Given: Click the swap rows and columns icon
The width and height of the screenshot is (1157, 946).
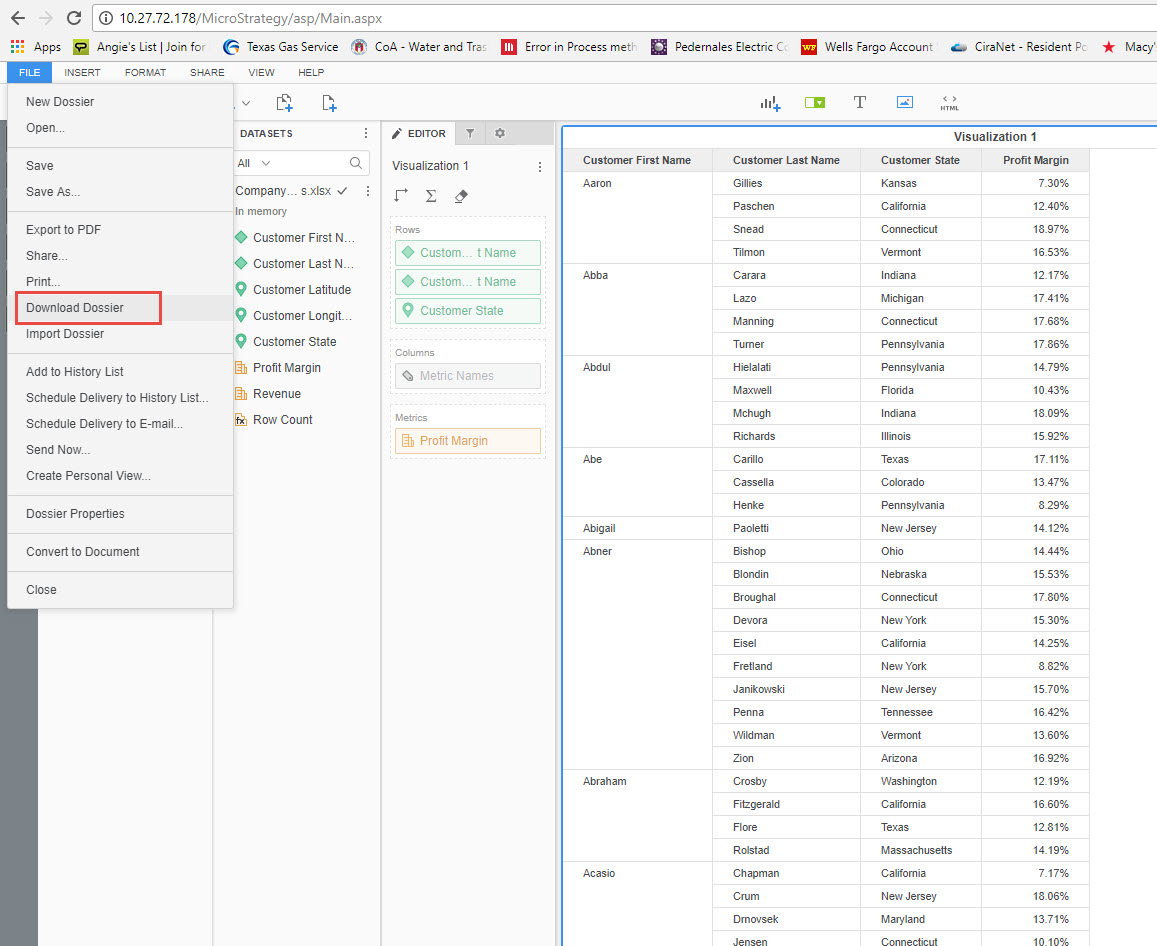Looking at the screenshot, I should (401, 196).
